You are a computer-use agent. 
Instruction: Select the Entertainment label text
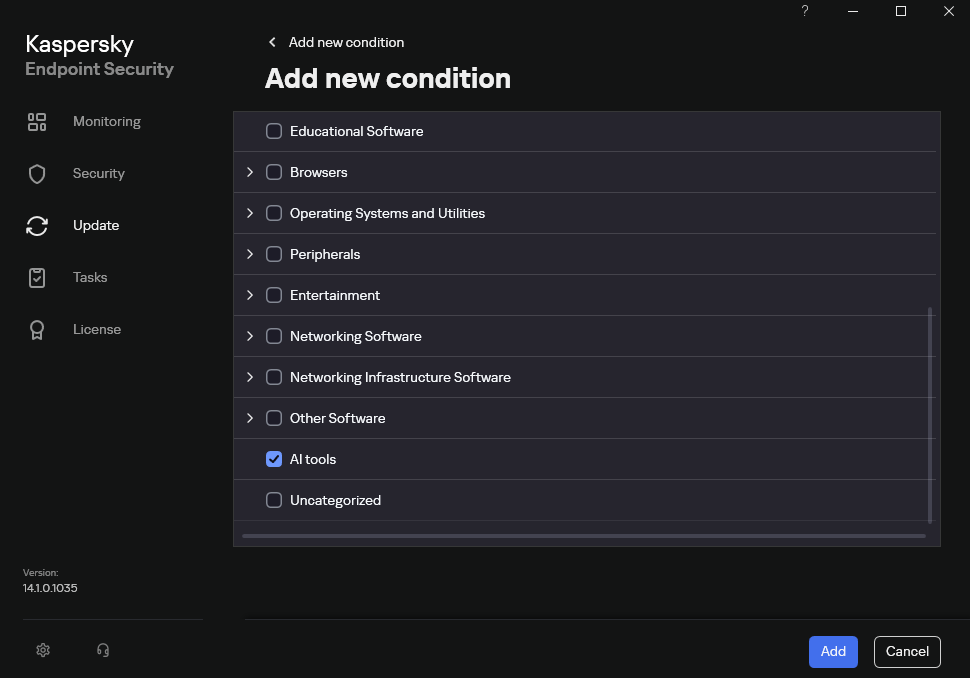point(335,295)
